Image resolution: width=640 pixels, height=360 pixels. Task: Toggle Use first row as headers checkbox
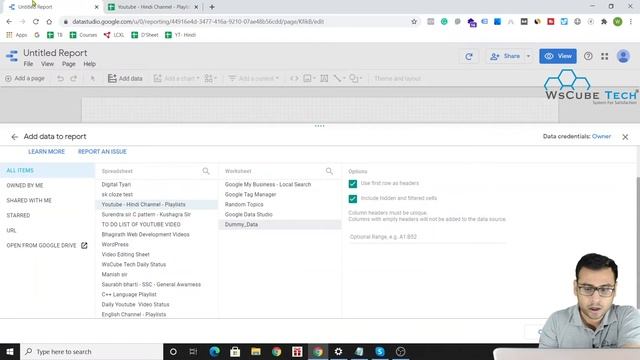[x=353, y=184]
